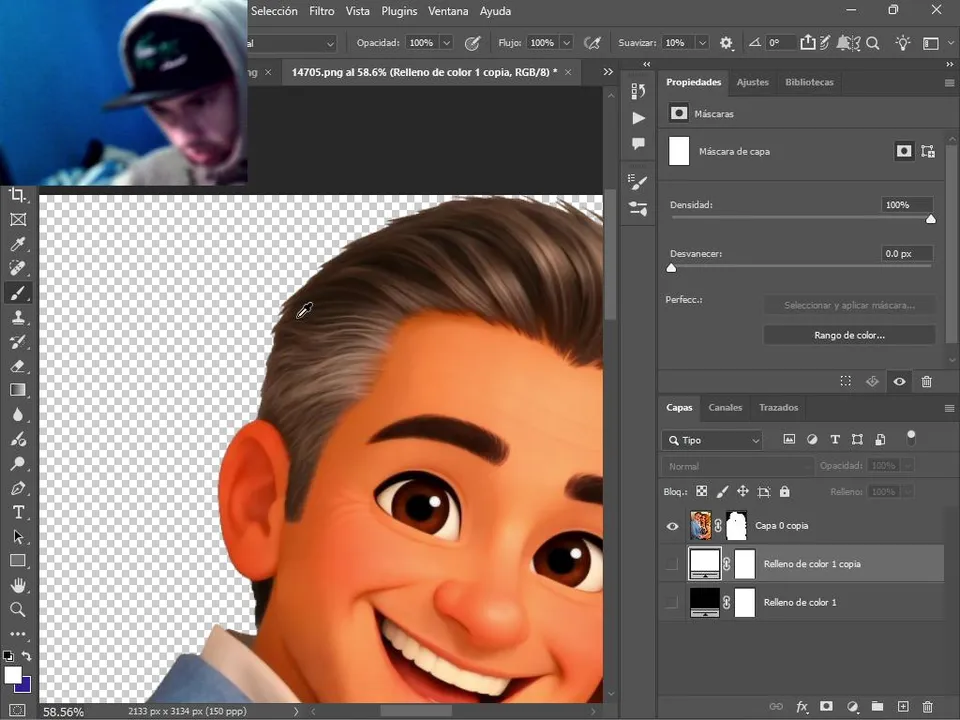This screenshot has width=960, height=720.
Task: Select the Gradient tool
Action: [18, 390]
